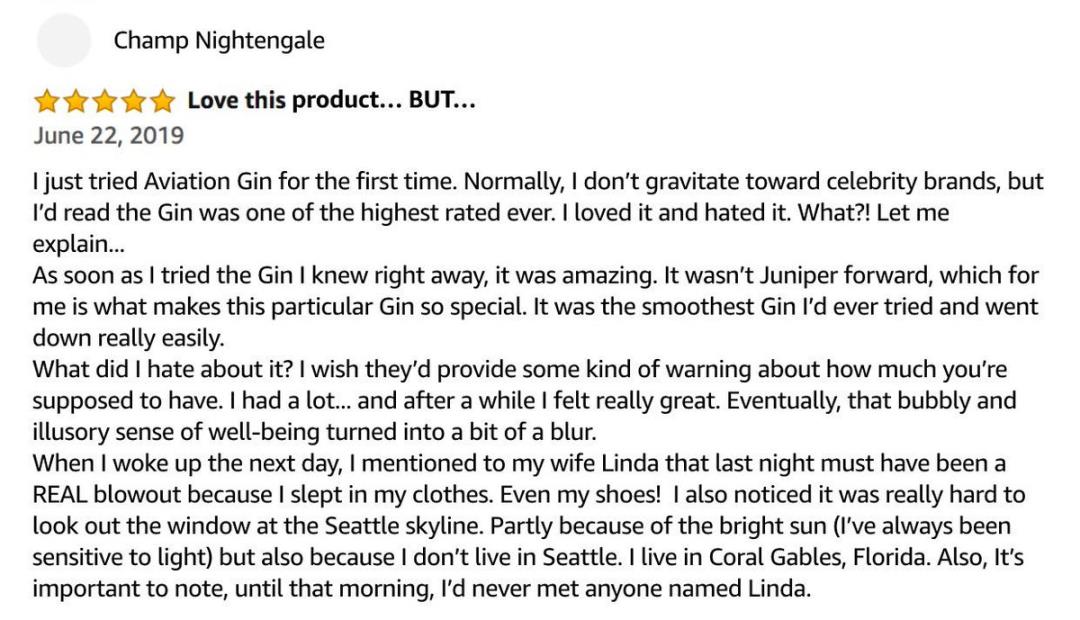
Task: Click the fifth gold rating star
Action: tap(163, 101)
